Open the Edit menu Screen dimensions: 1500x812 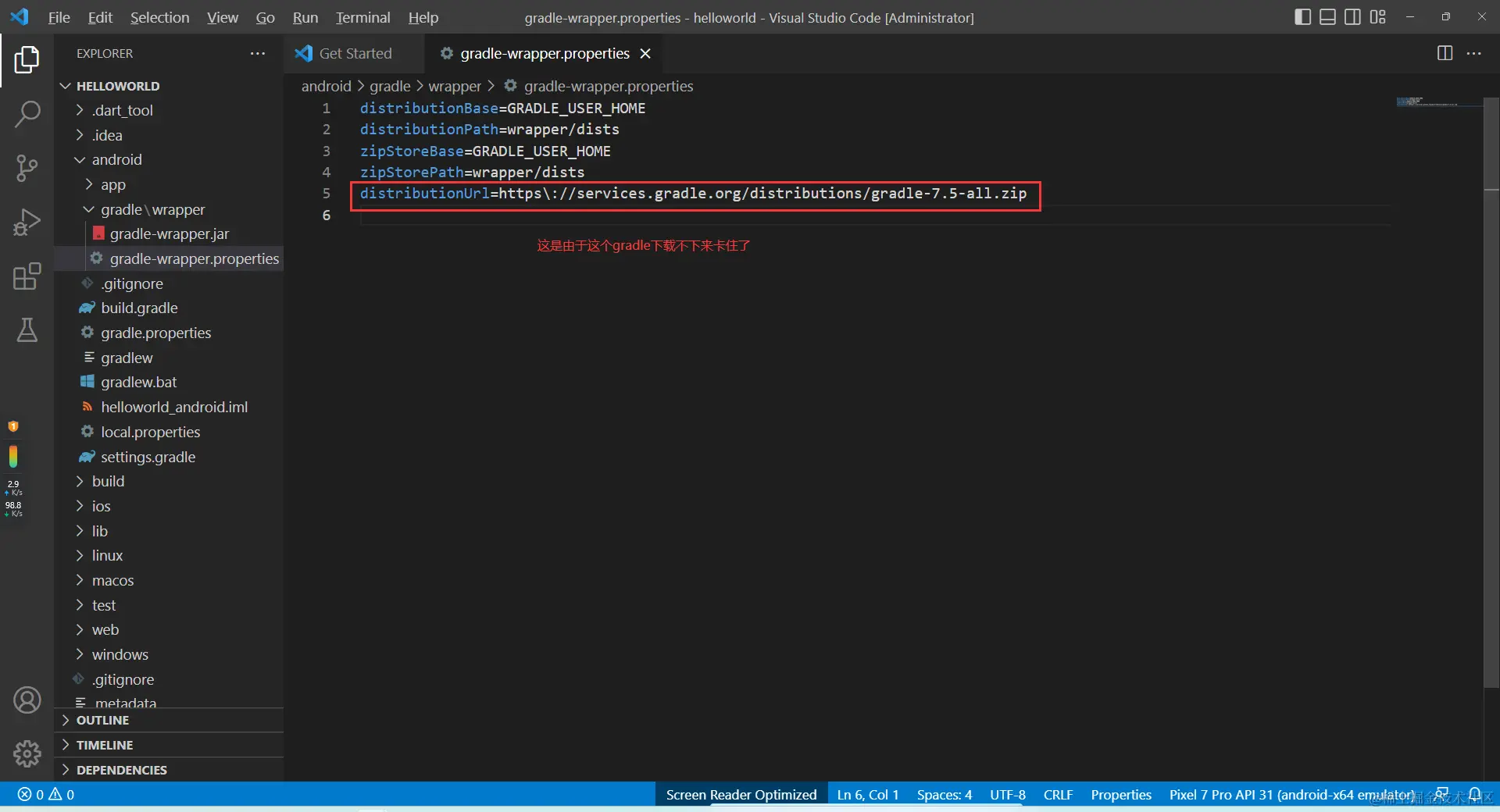[x=100, y=17]
